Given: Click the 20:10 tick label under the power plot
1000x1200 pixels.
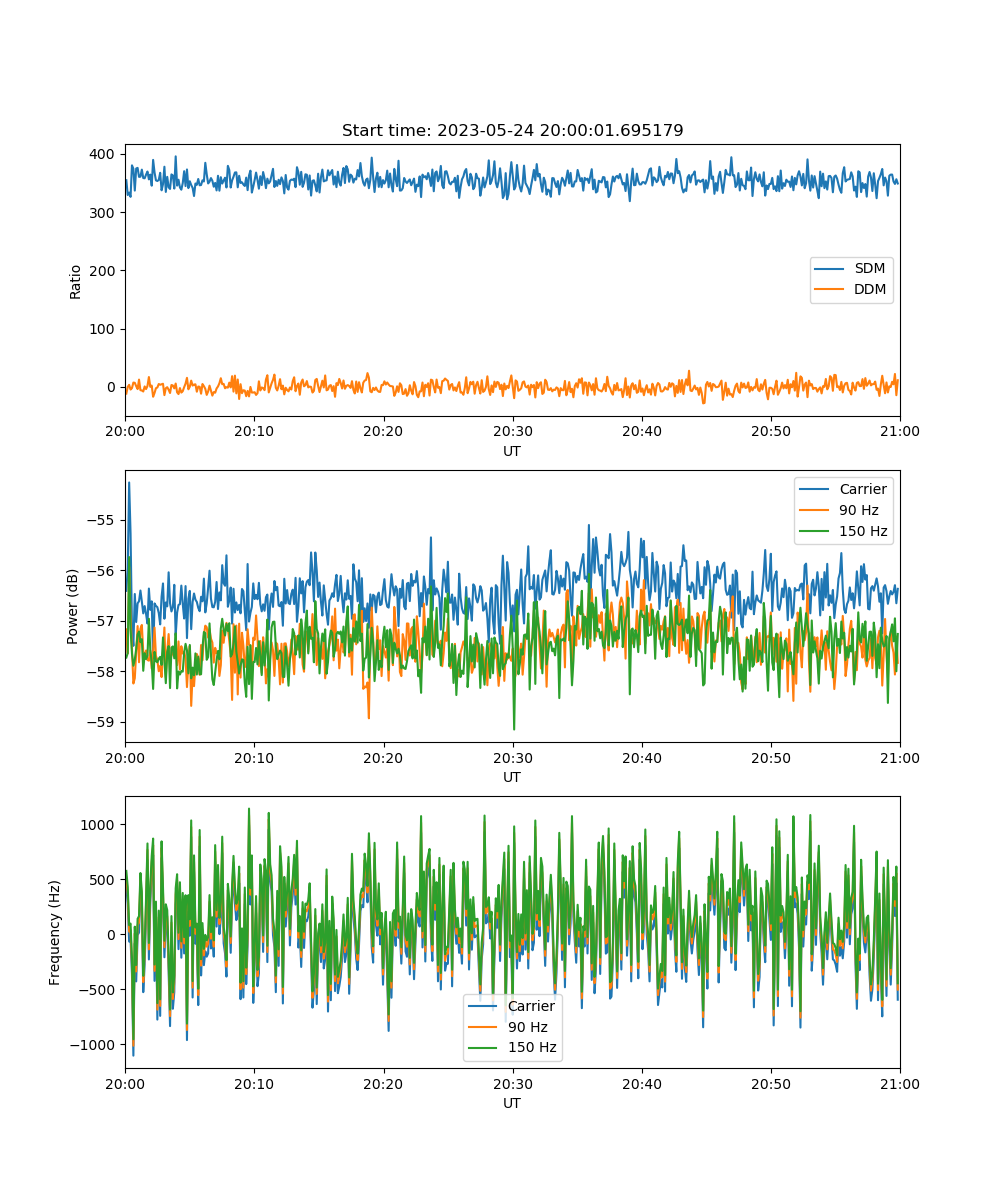Looking at the screenshot, I should pyautogui.click(x=254, y=757).
